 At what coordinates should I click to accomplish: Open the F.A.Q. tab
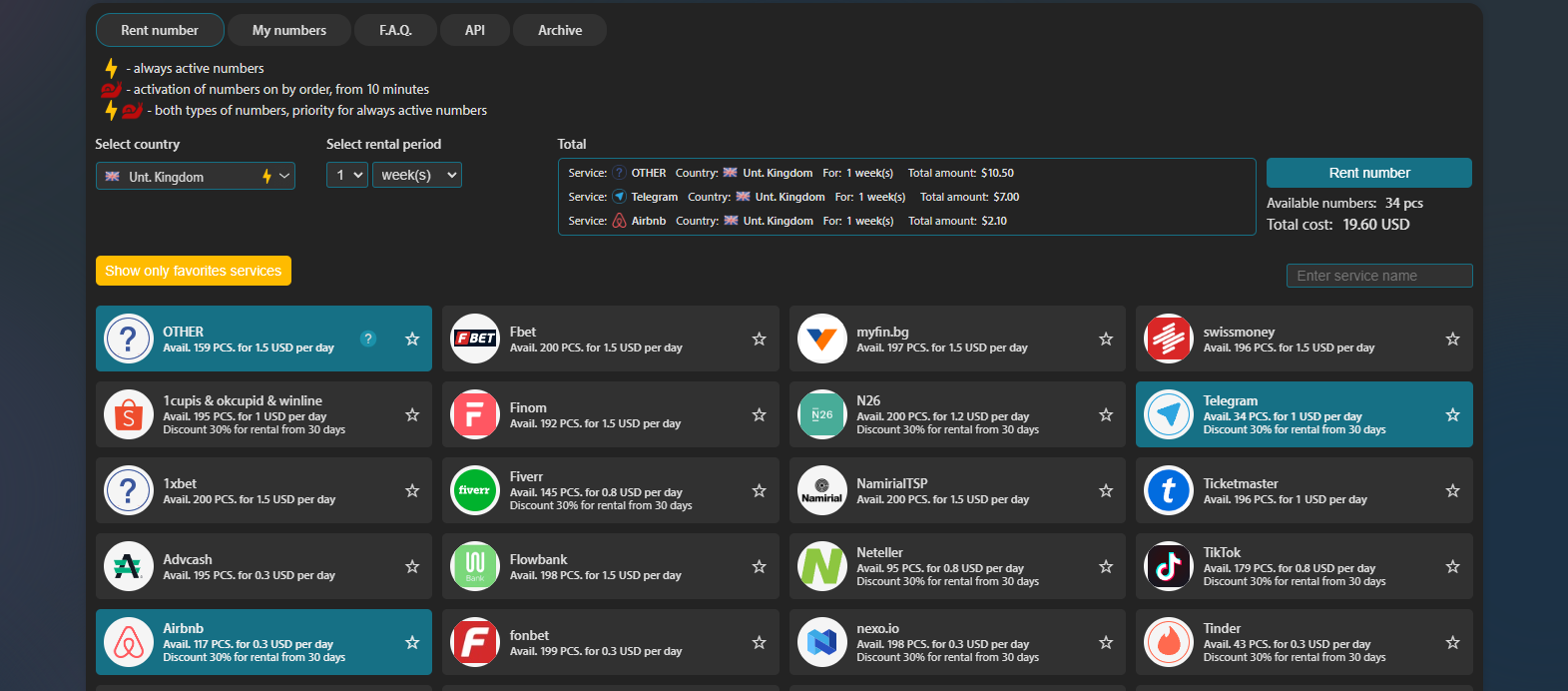(x=395, y=30)
